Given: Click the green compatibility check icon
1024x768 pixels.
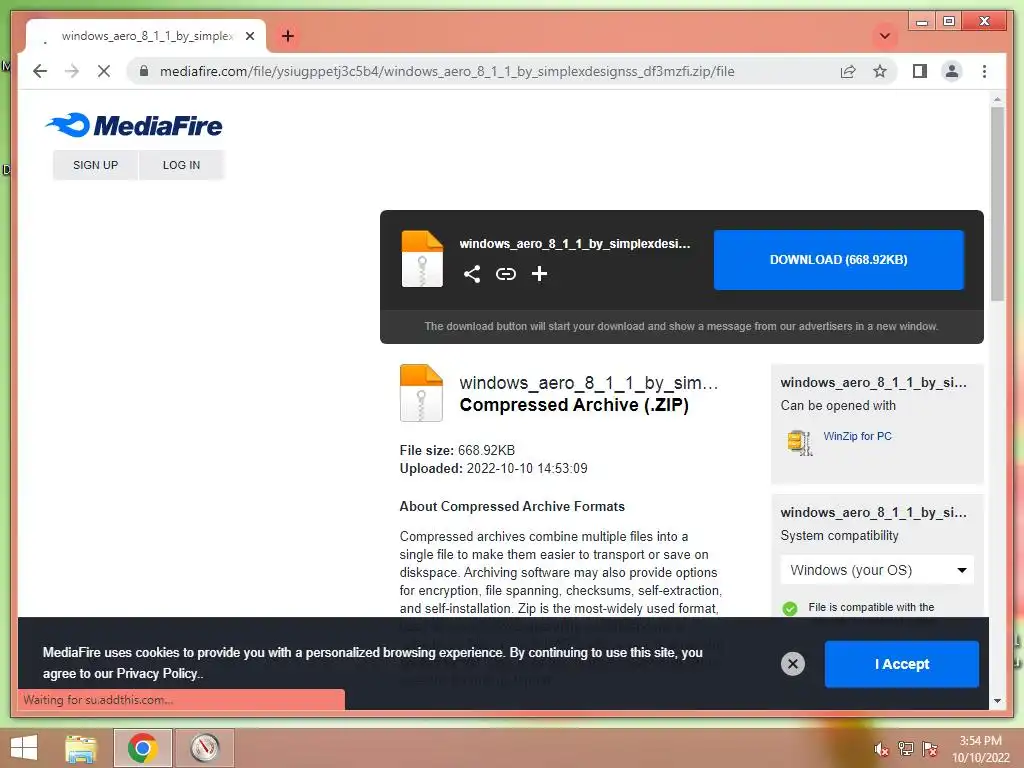Looking at the screenshot, I should pyautogui.click(x=790, y=609).
